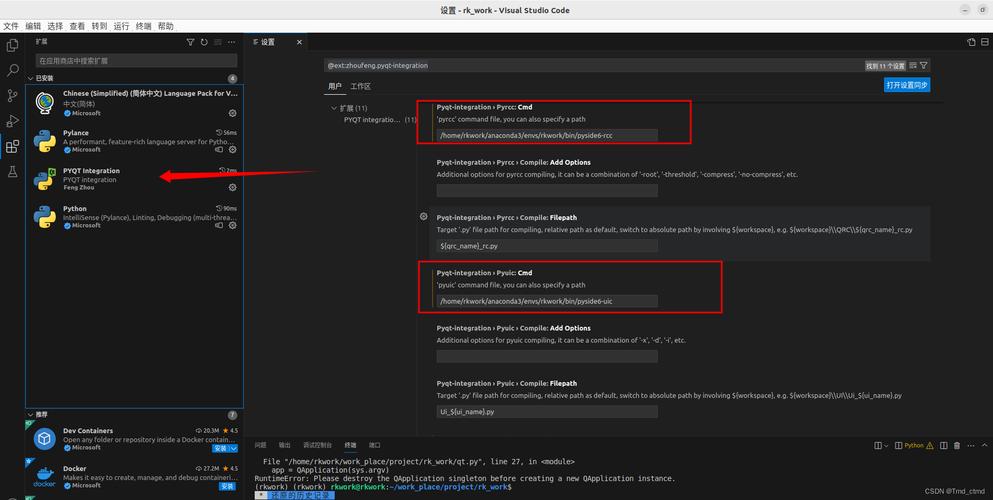Split the terminal panel
Screen dimensions: 993x500
944,446
